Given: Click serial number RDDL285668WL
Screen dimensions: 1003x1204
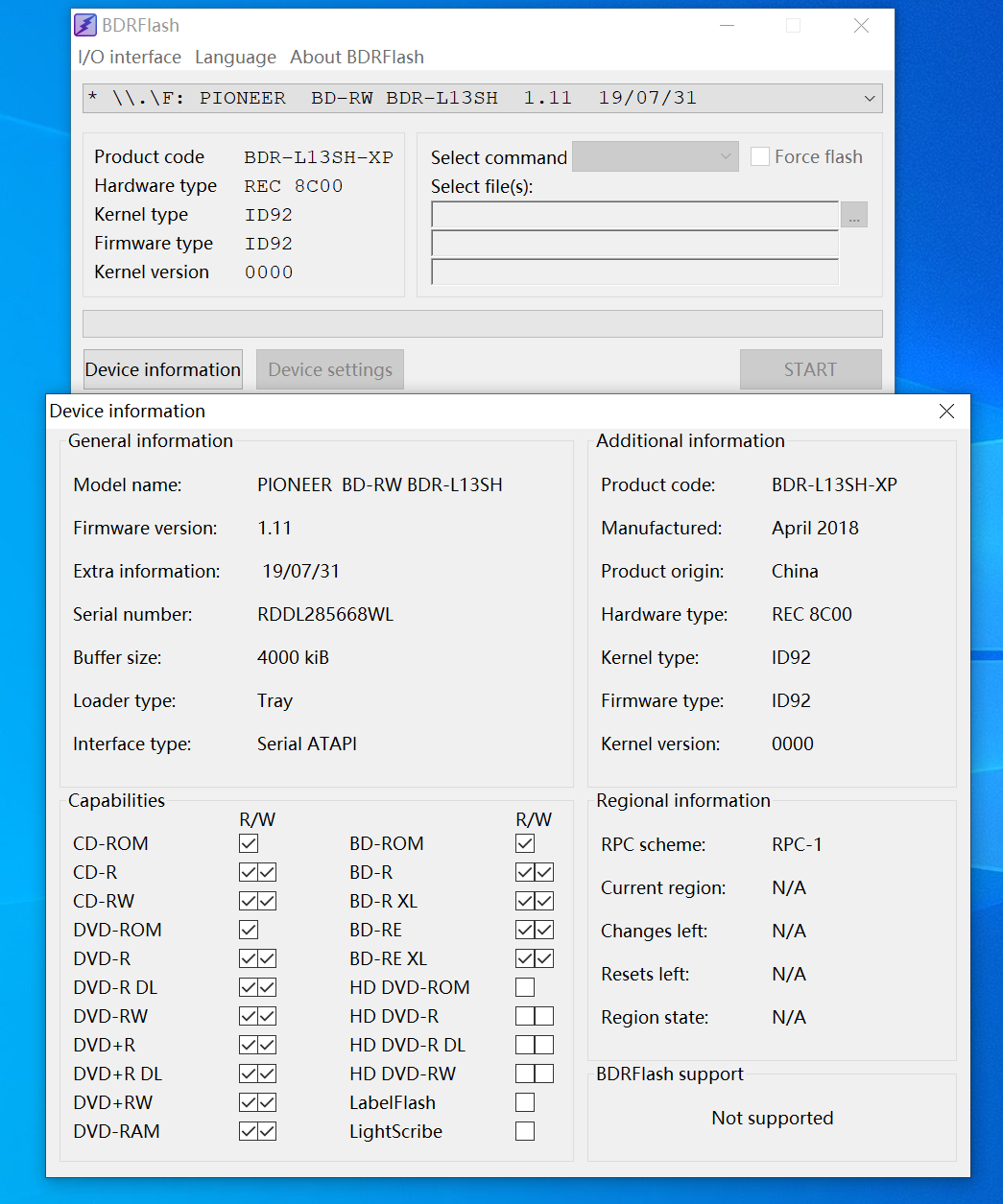Looking at the screenshot, I should 325,614.
